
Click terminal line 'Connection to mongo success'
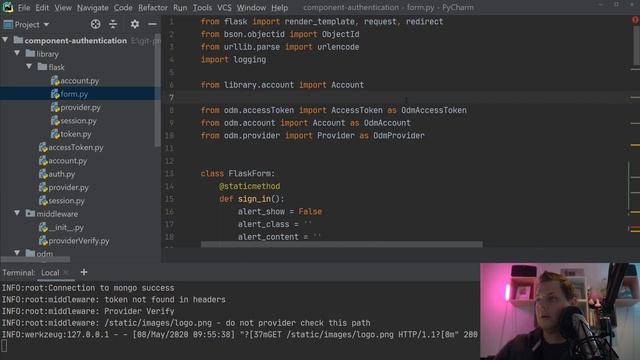88,288
